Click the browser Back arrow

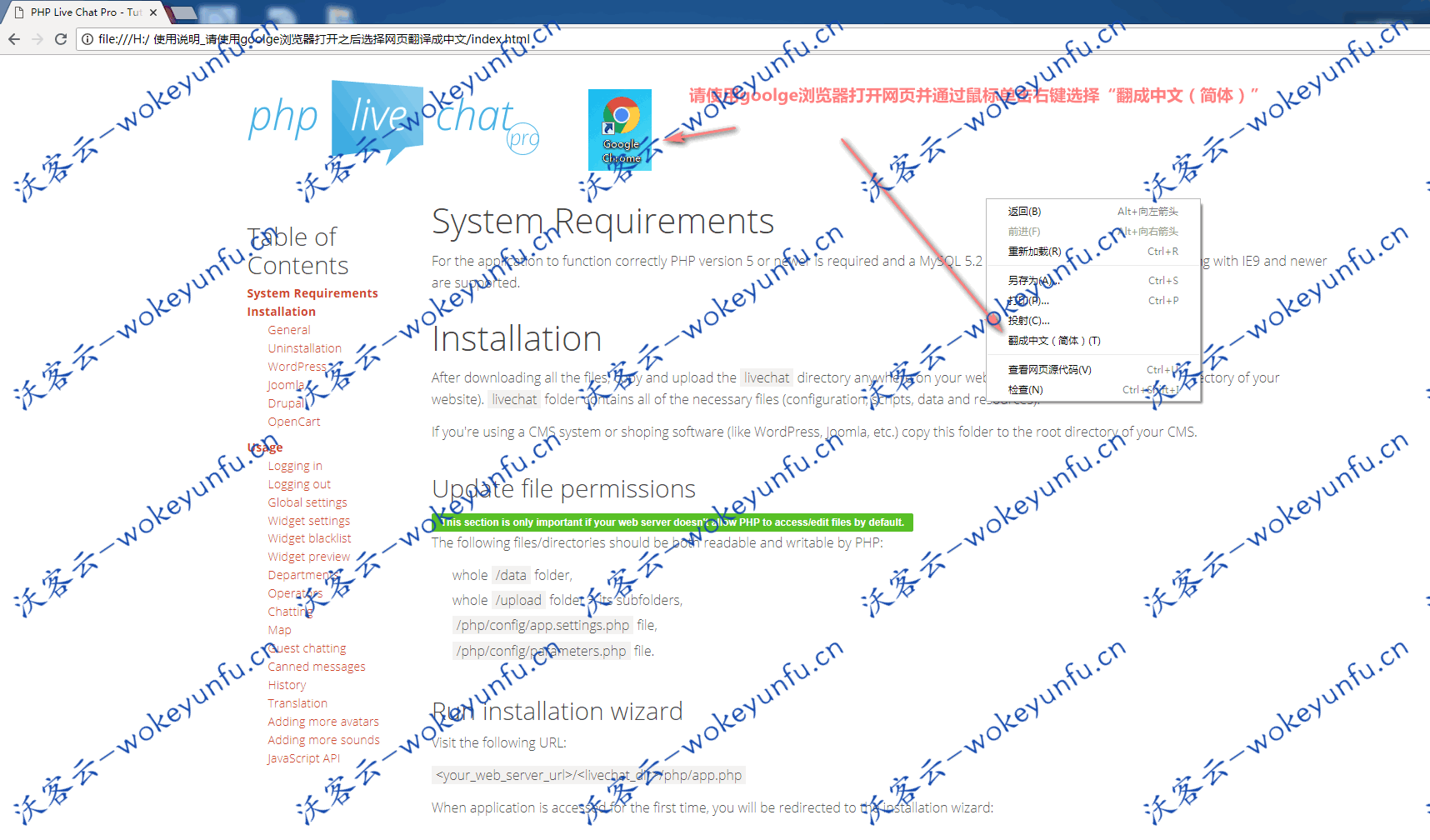tap(14, 39)
